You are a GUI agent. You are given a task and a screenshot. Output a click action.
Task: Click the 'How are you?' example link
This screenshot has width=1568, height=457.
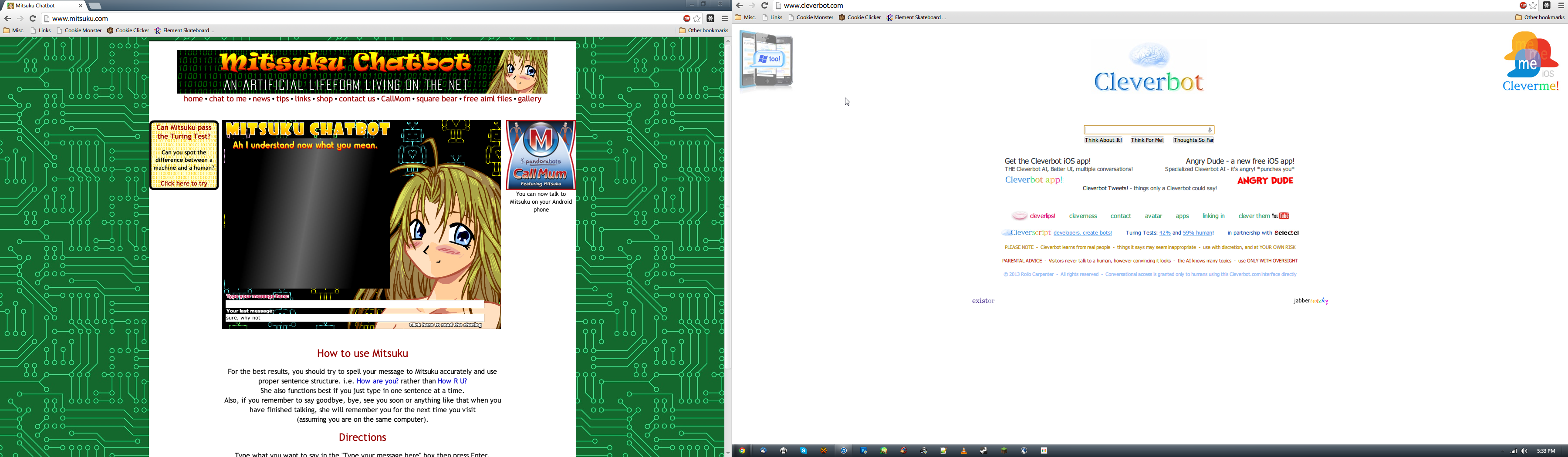(x=377, y=382)
